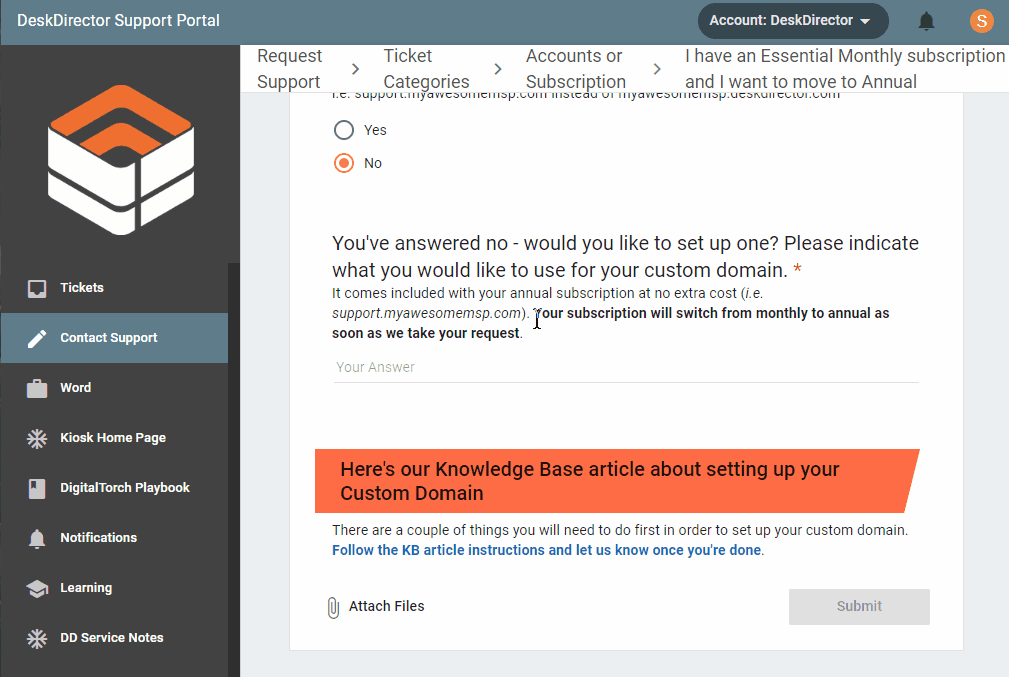Click the Kiosk Home Page snowflake icon
Viewport: 1009px width, 677px height.
click(x=37, y=438)
